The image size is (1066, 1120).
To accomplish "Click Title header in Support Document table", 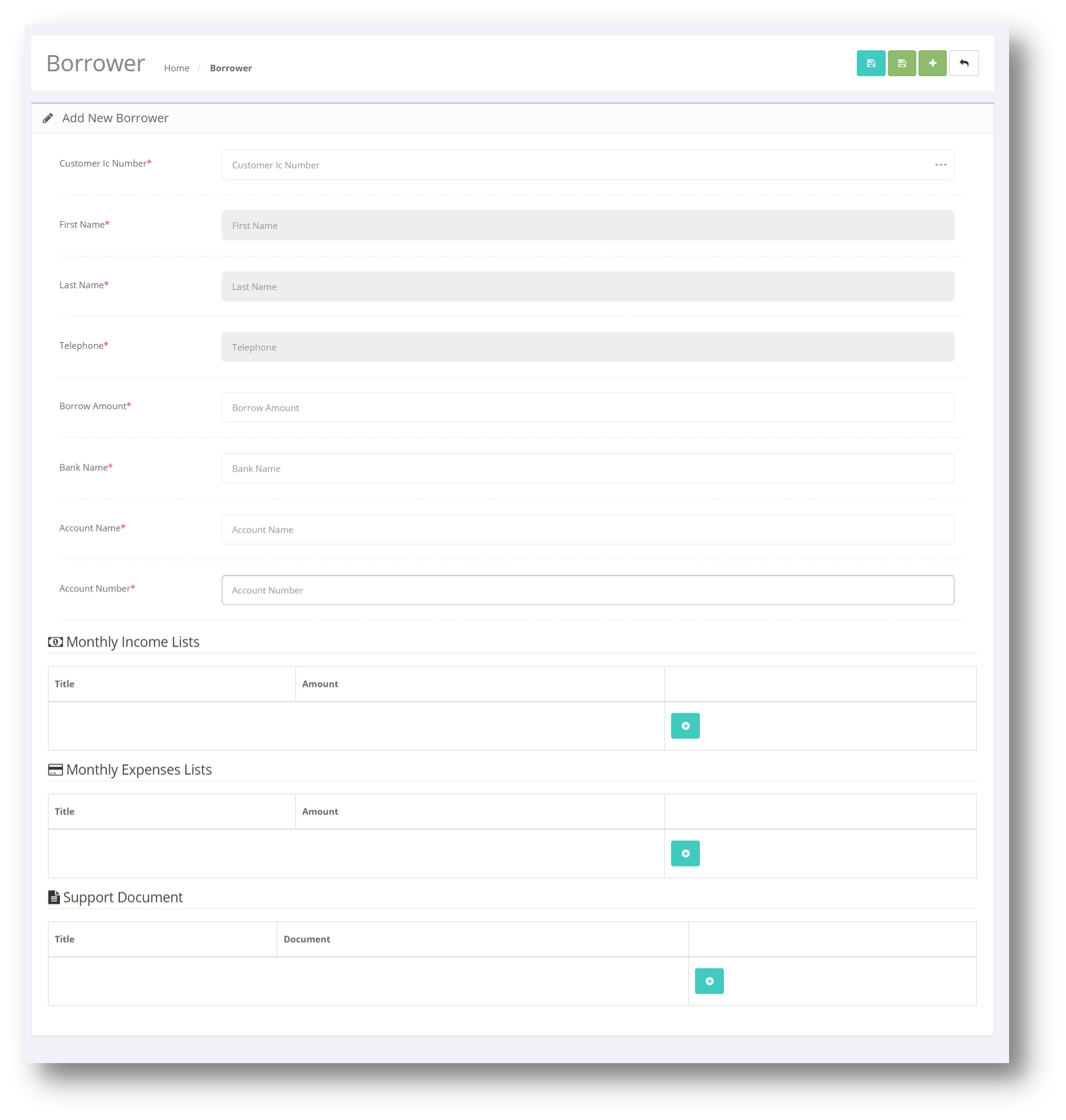I will pyautogui.click(x=65, y=939).
